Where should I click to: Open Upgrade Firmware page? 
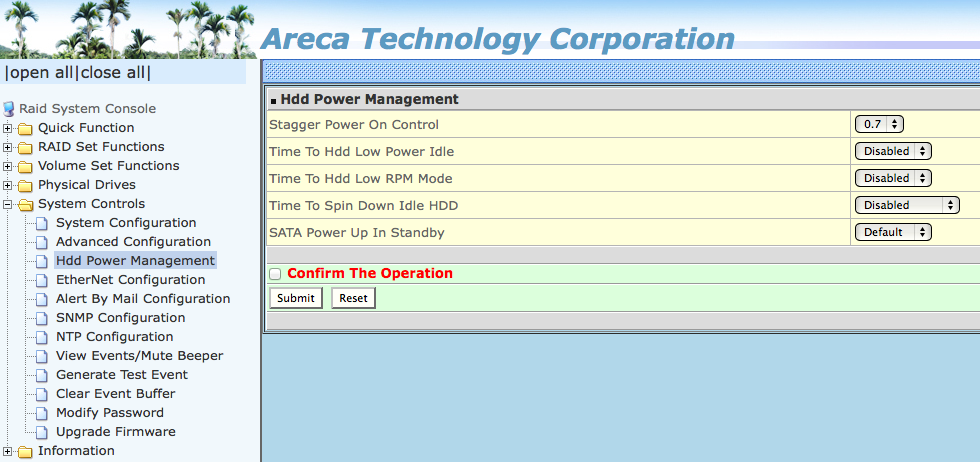pyautogui.click(x=116, y=432)
